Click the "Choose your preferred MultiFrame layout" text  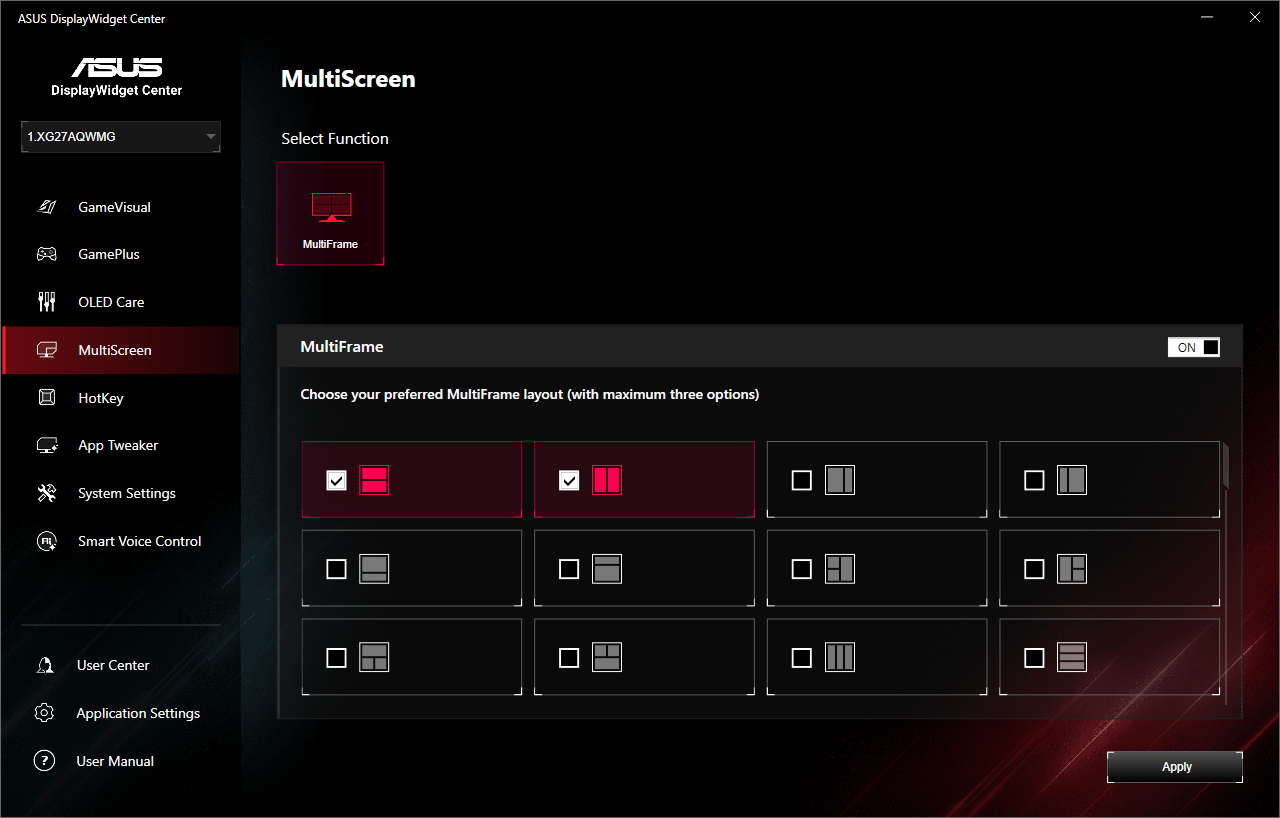pyautogui.click(x=530, y=395)
